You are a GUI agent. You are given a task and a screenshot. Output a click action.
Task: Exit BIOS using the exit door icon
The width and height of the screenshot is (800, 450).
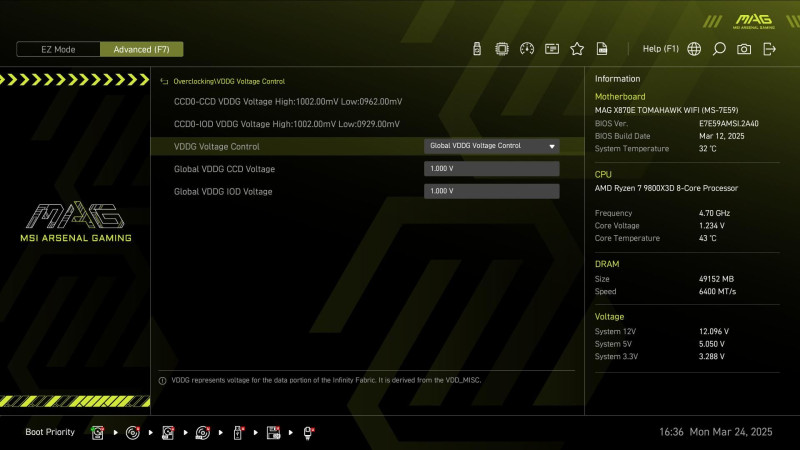coord(769,49)
